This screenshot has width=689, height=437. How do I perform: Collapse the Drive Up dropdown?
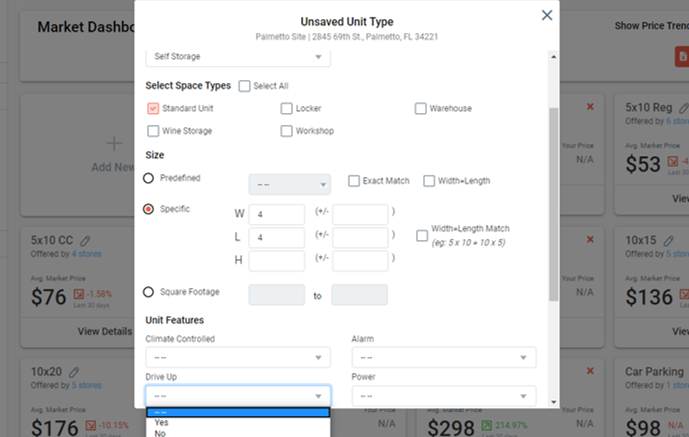point(238,396)
